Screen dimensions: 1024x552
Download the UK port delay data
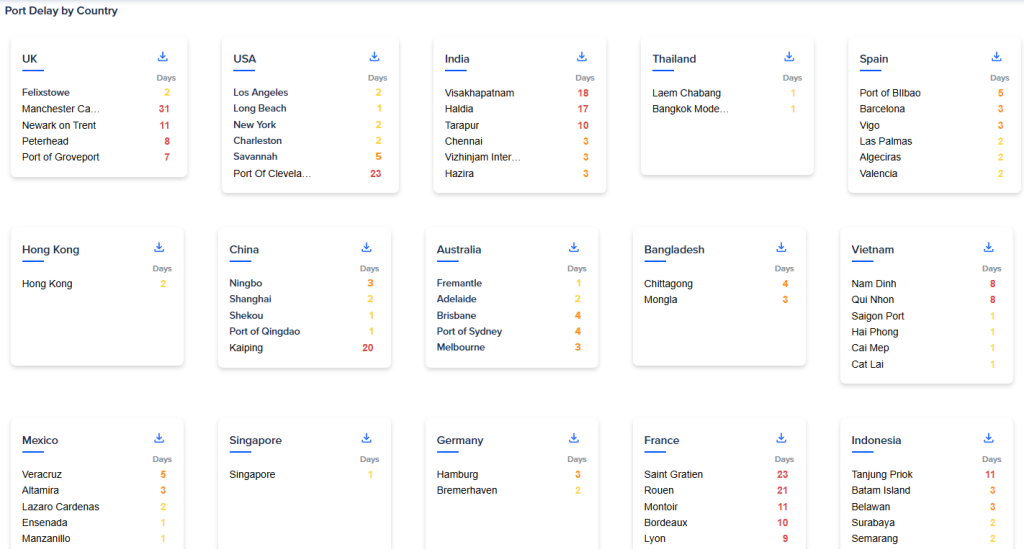(x=162, y=57)
